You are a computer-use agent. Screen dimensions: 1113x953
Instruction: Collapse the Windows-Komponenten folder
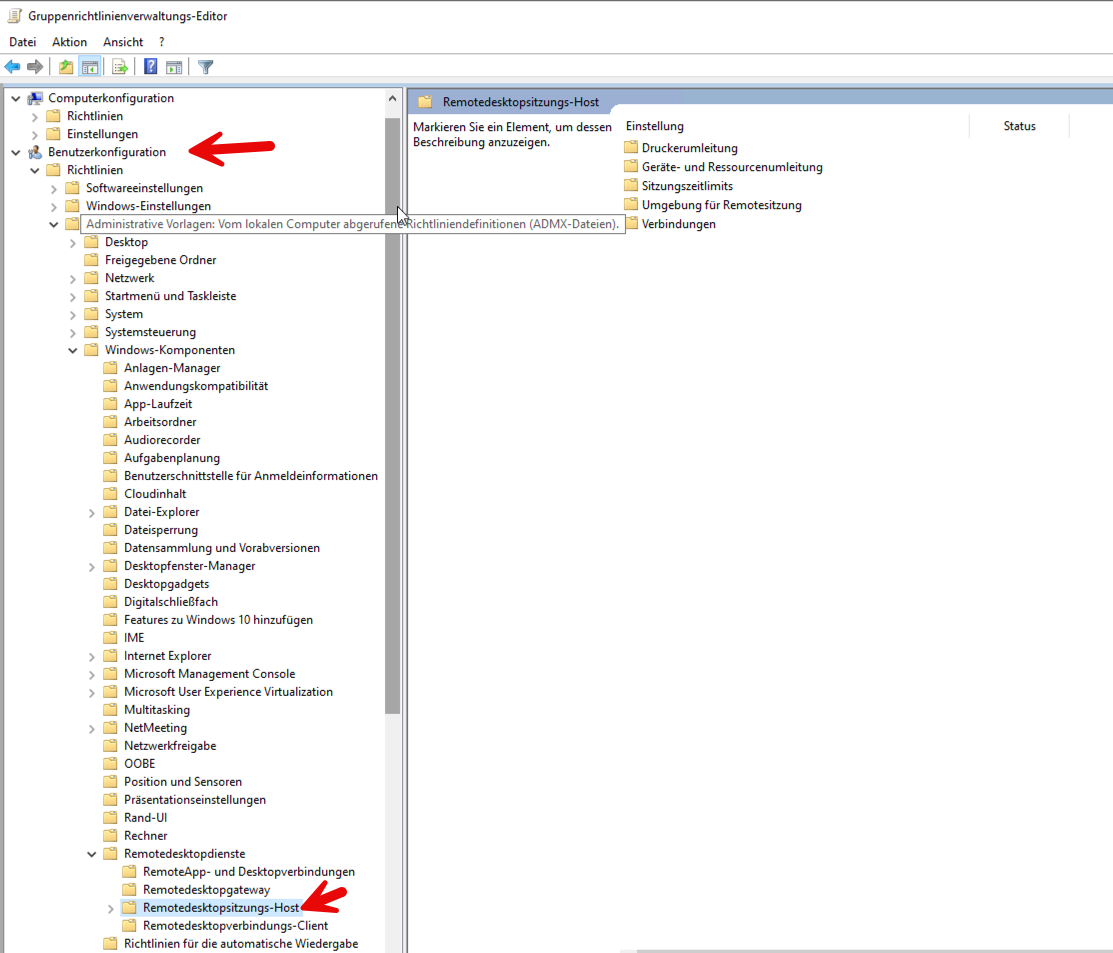73,350
